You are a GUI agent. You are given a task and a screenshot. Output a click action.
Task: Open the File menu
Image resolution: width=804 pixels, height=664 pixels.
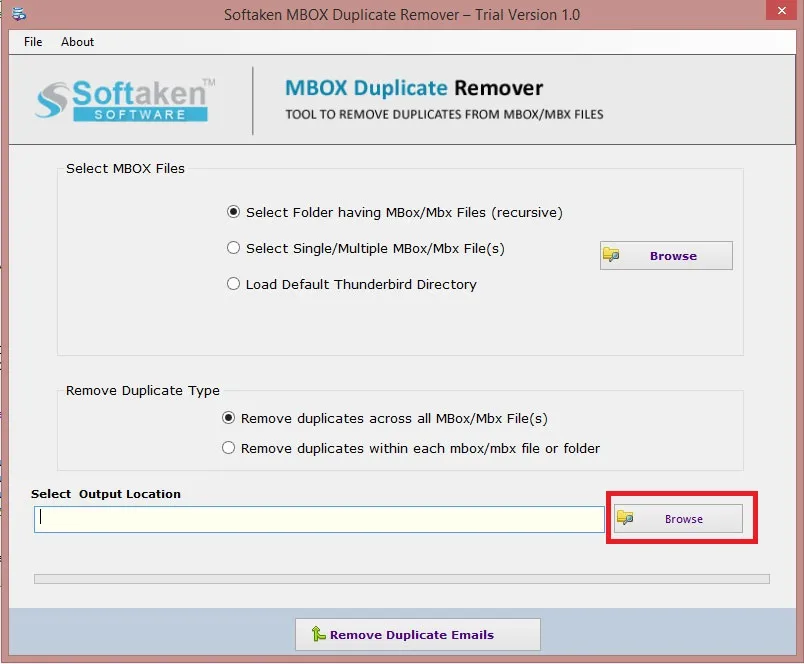(33, 42)
